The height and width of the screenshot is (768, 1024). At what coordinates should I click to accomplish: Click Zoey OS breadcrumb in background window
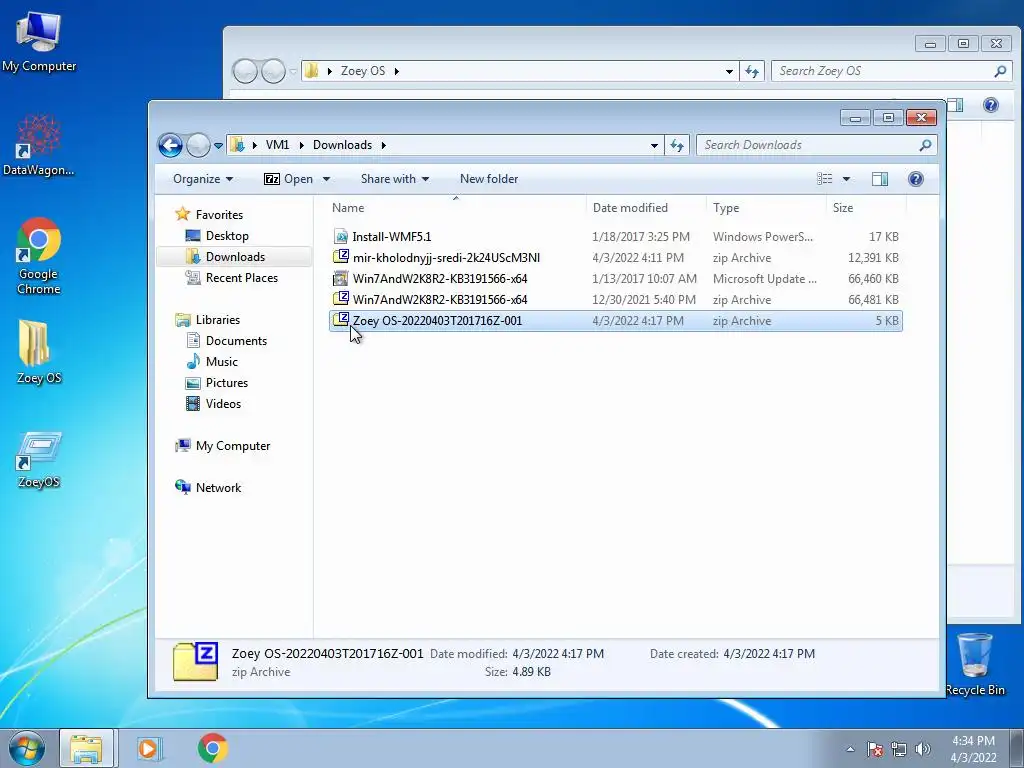pyautogui.click(x=362, y=71)
